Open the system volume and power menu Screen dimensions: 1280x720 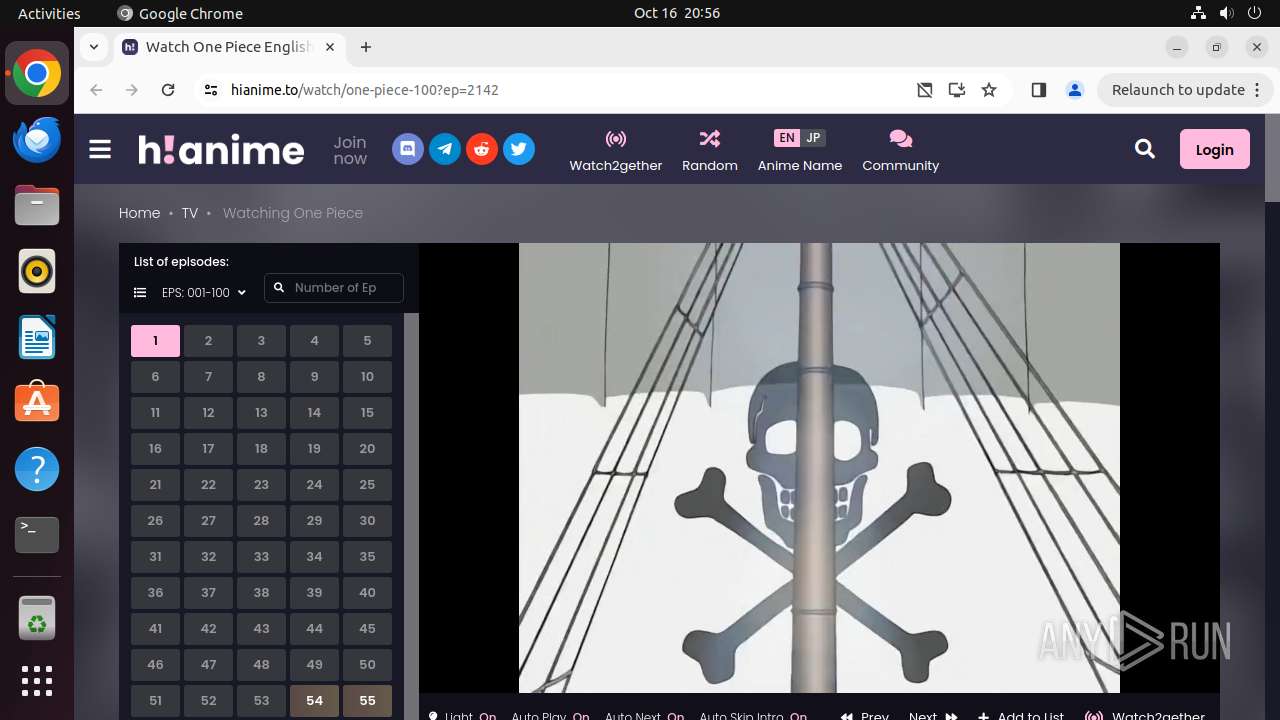pyautogui.click(x=1226, y=13)
